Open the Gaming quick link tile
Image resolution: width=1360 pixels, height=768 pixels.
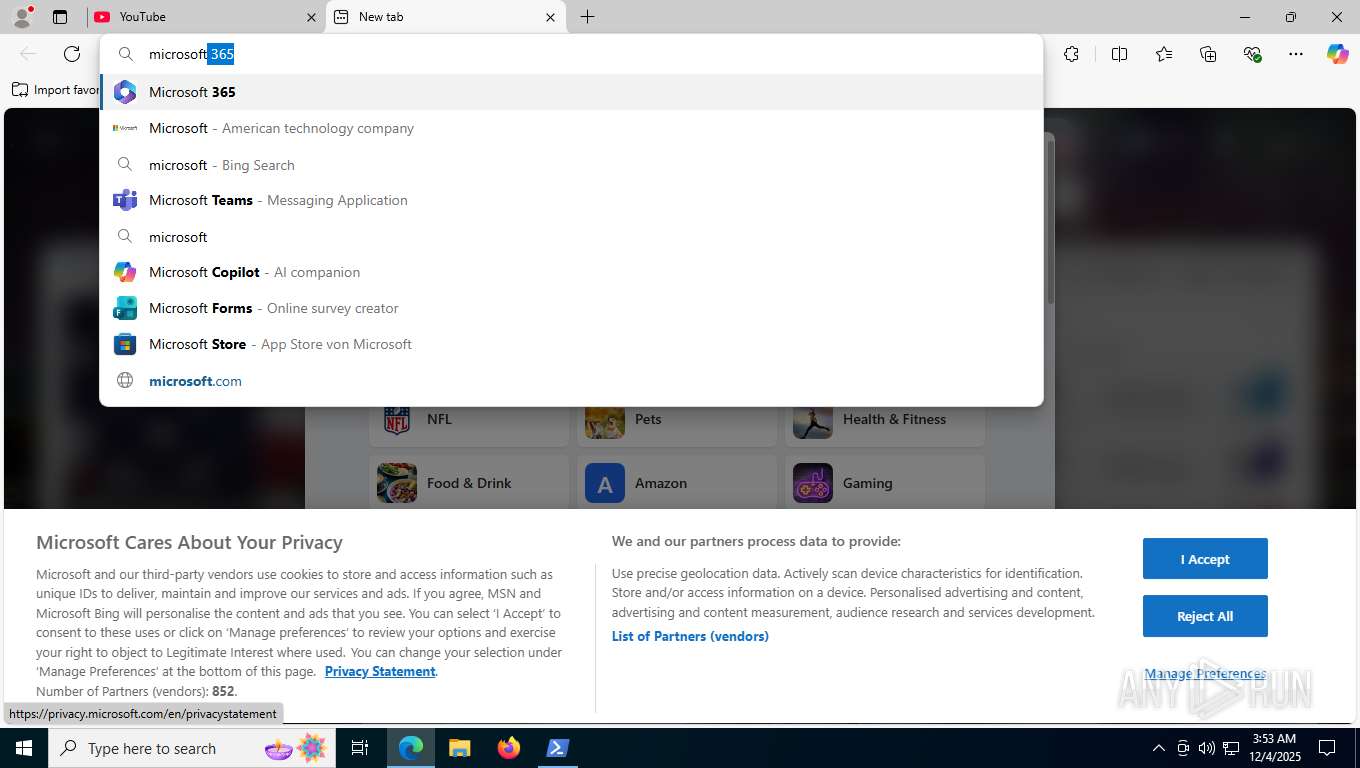tap(885, 483)
